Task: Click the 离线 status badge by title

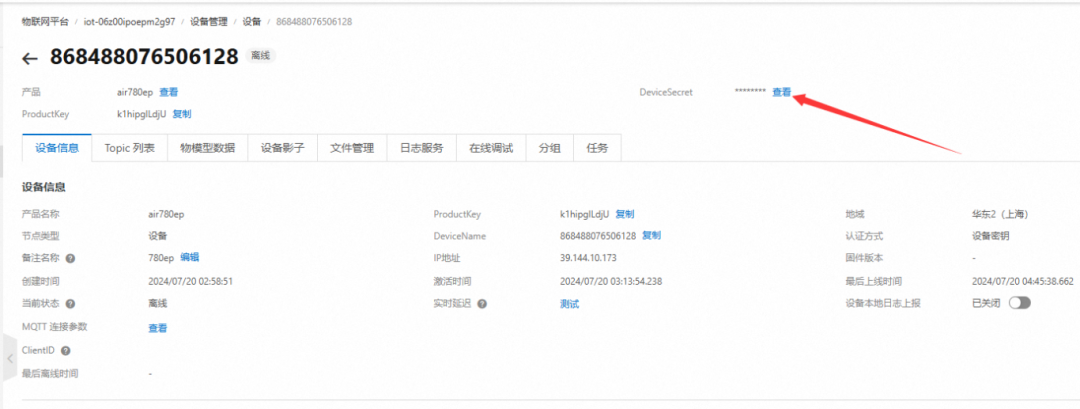Action: (x=260, y=56)
